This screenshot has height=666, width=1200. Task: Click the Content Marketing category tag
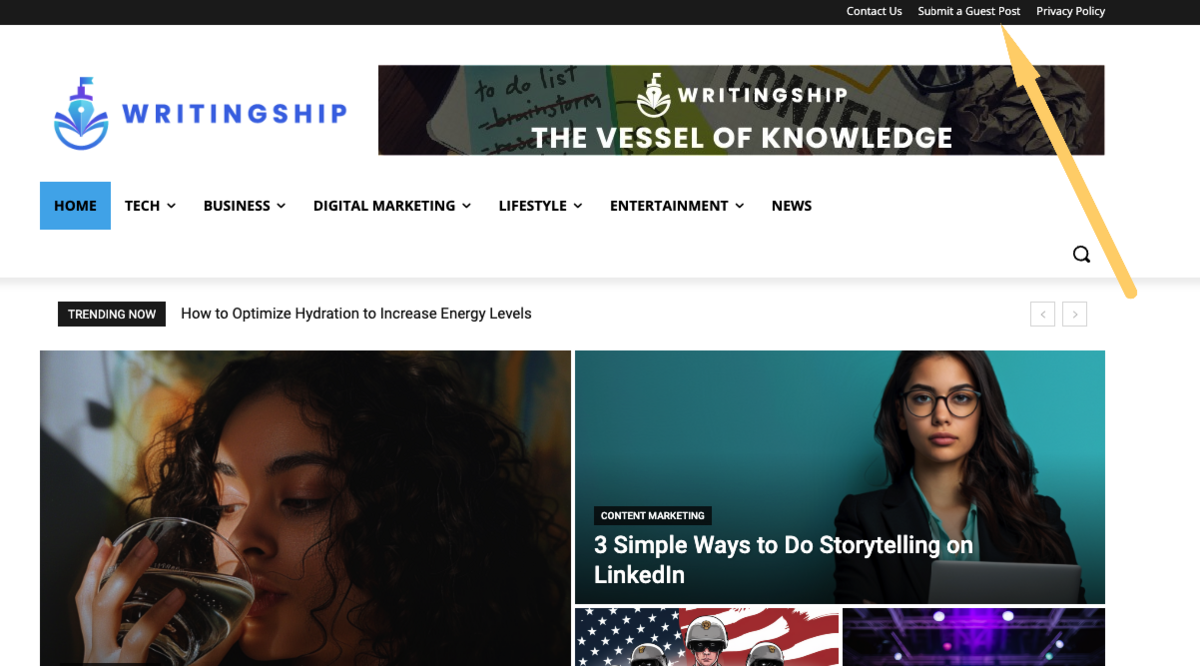click(x=653, y=516)
